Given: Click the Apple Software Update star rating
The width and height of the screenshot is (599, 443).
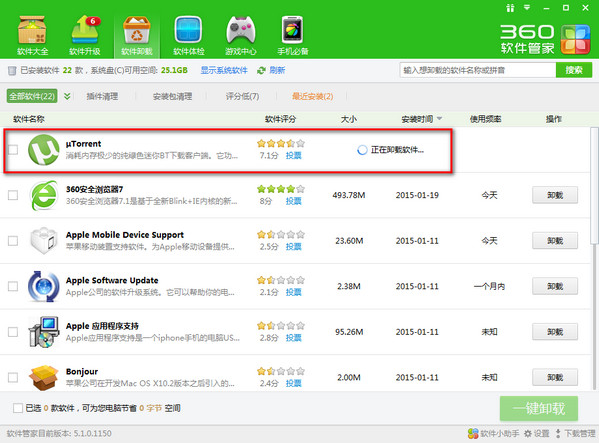Looking at the screenshot, I should 281,280.
